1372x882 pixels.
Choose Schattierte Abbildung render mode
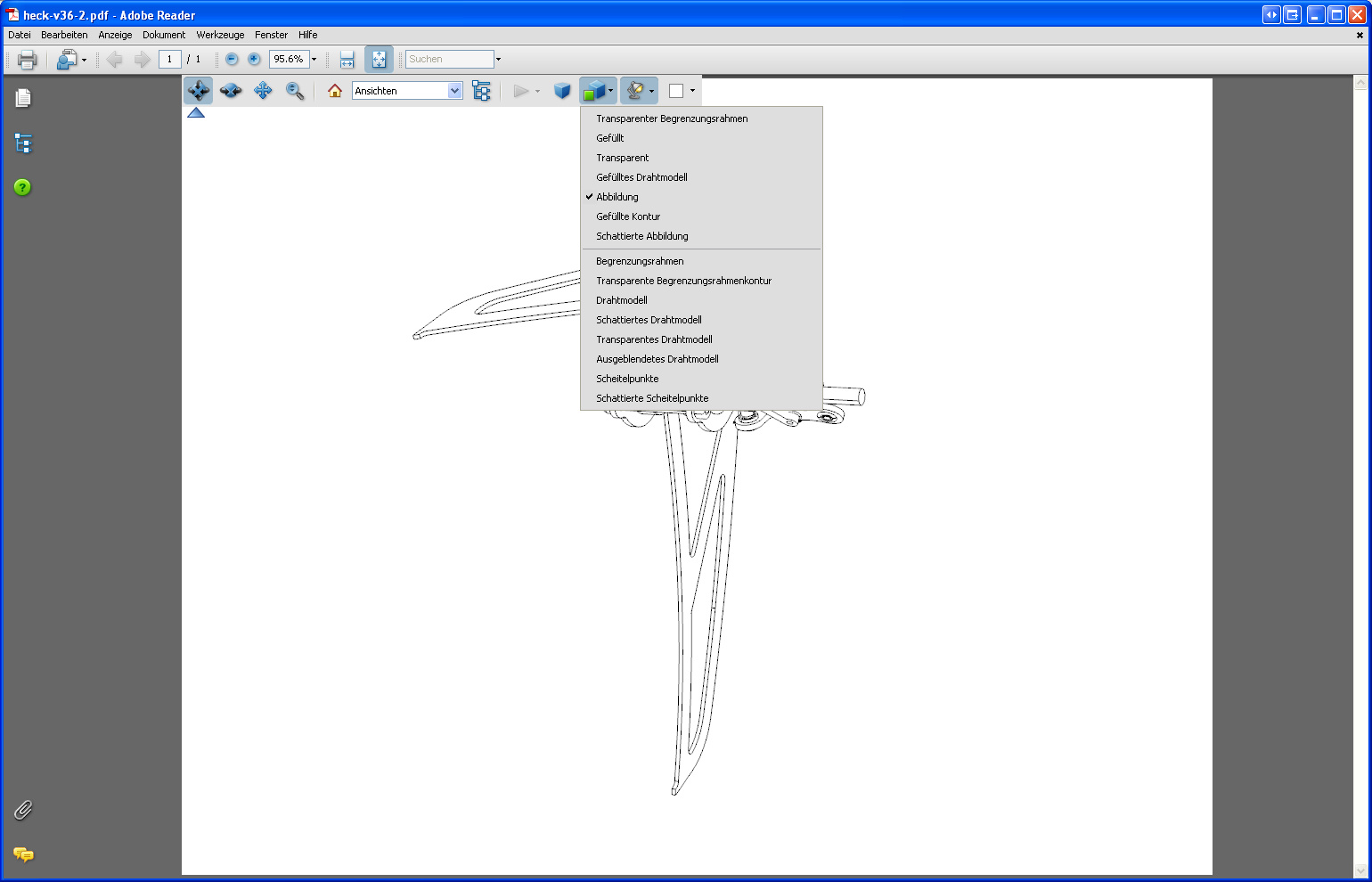pyautogui.click(x=701, y=236)
